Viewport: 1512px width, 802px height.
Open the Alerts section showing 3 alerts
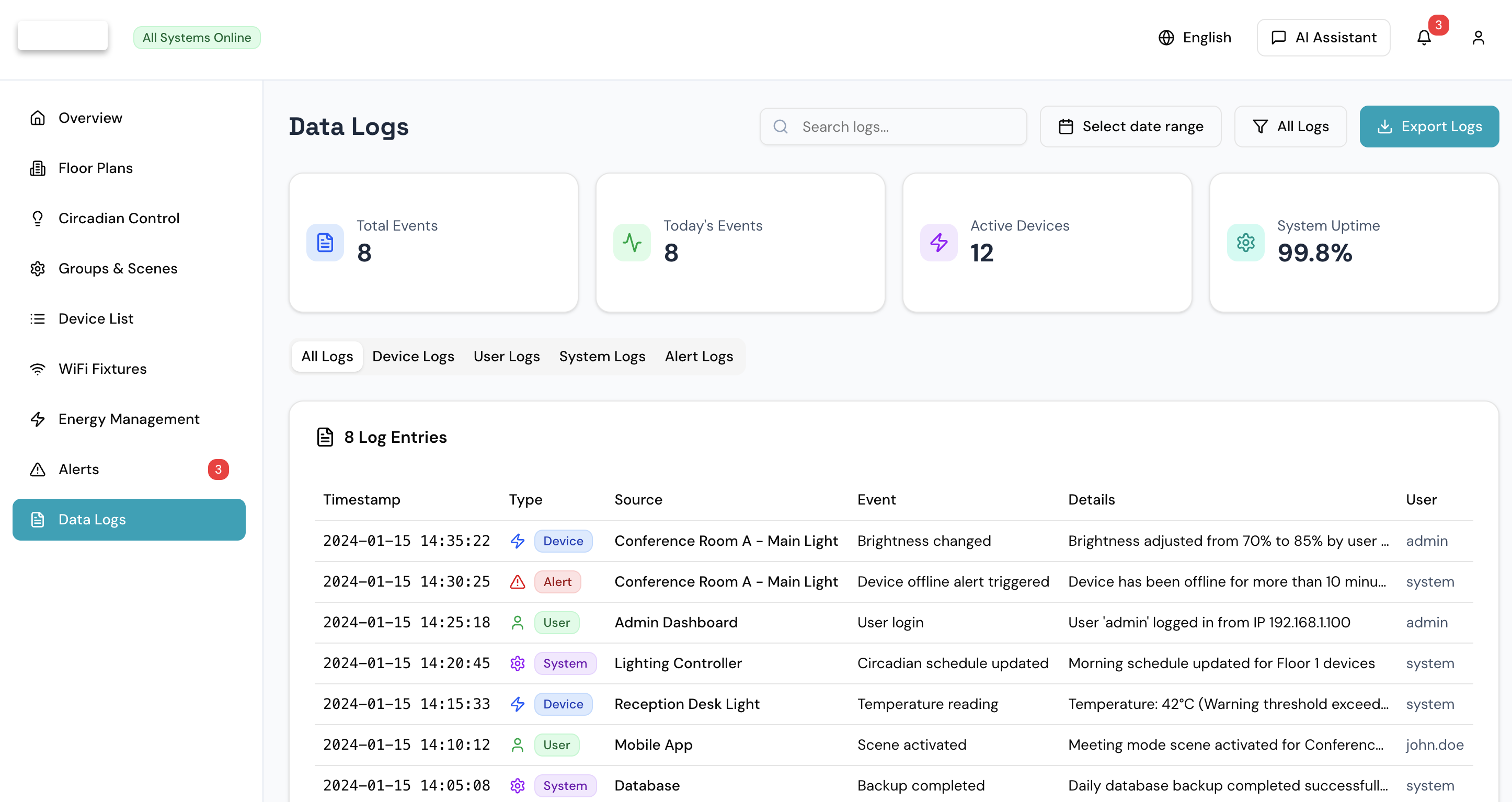tap(78, 469)
